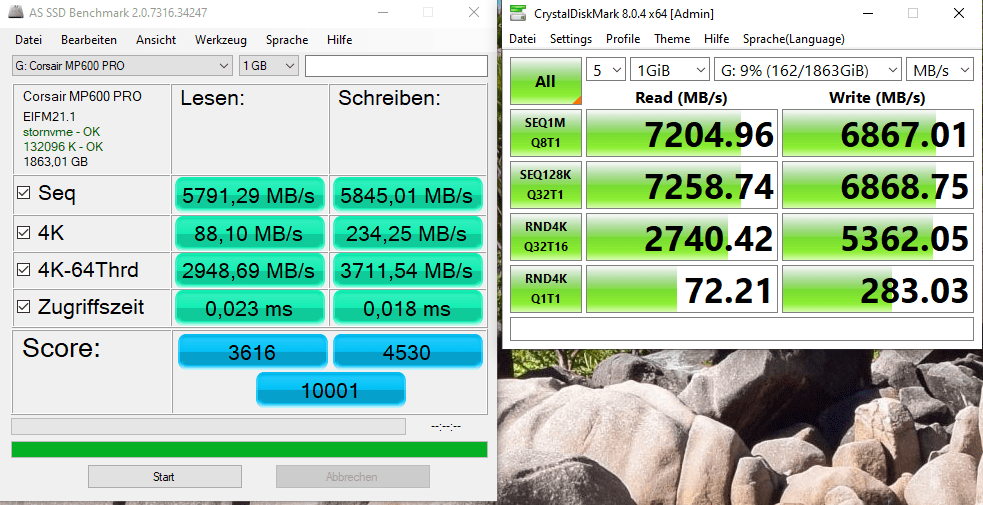Open the Hilfe menu in CrystalDiskMark
This screenshot has width=983, height=505.
pyautogui.click(x=717, y=39)
